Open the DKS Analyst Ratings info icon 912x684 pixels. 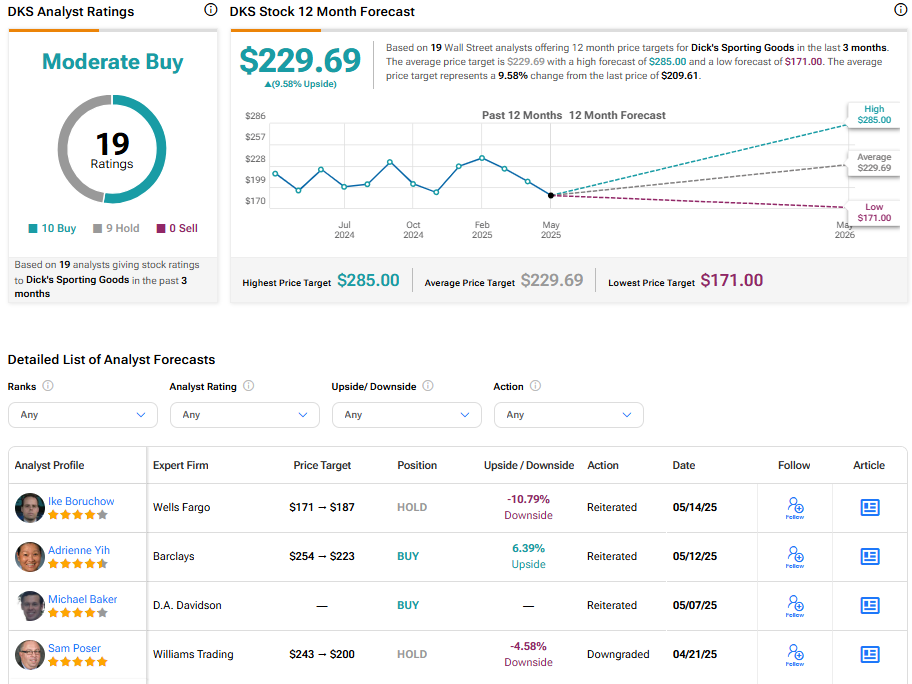pos(211,10)
